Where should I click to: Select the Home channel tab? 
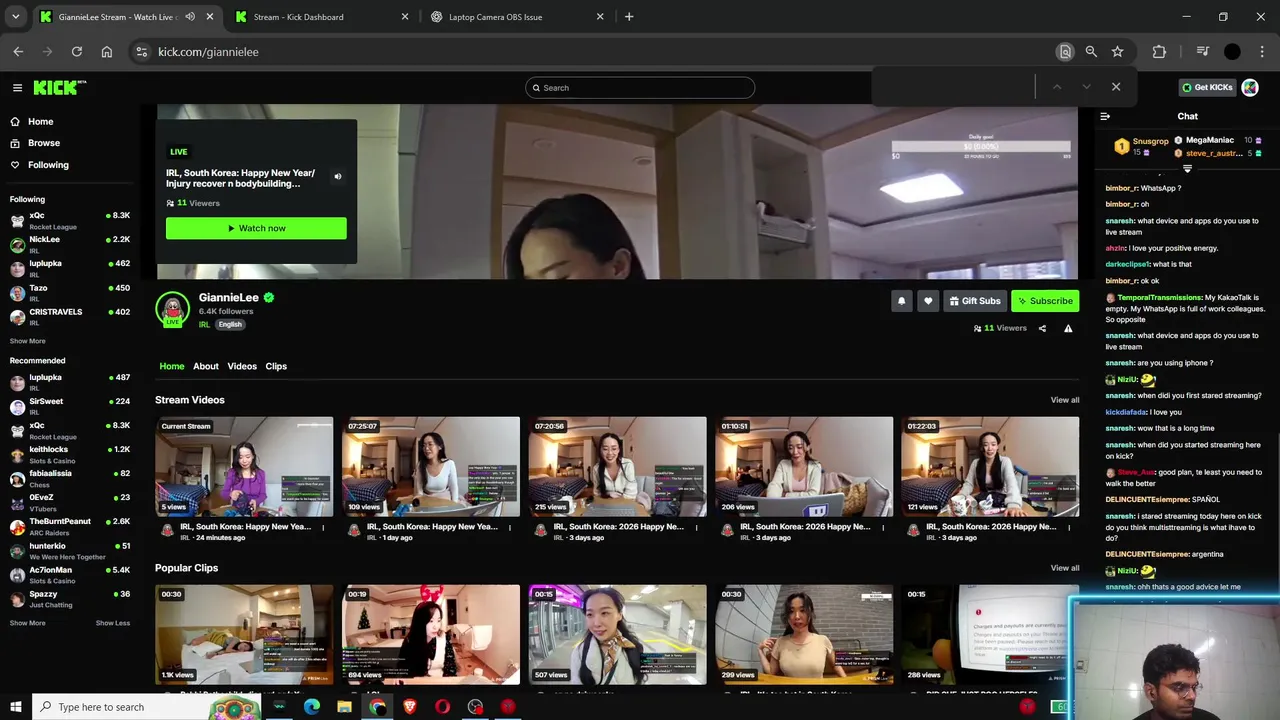click(172, 366)
